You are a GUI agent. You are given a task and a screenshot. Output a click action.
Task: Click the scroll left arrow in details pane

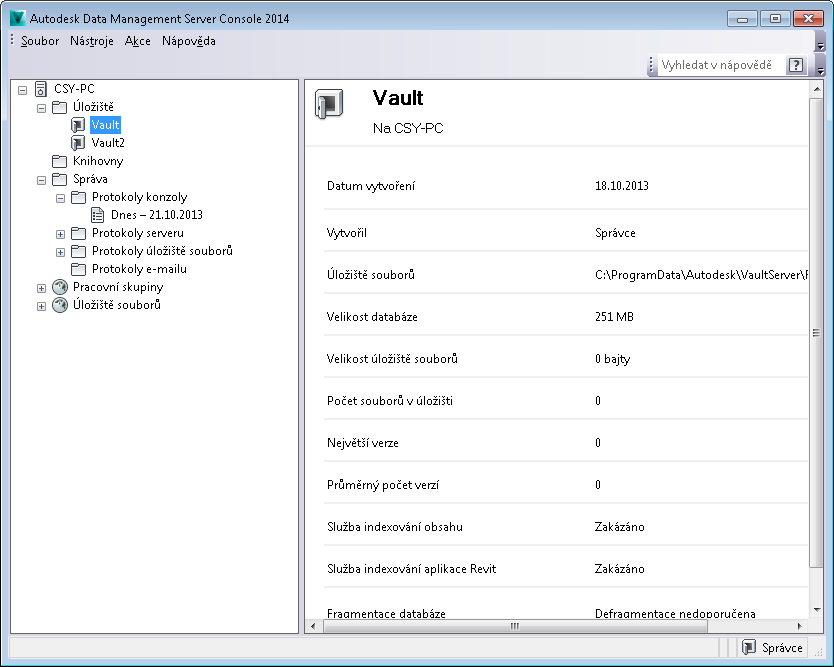coord(313,626)
